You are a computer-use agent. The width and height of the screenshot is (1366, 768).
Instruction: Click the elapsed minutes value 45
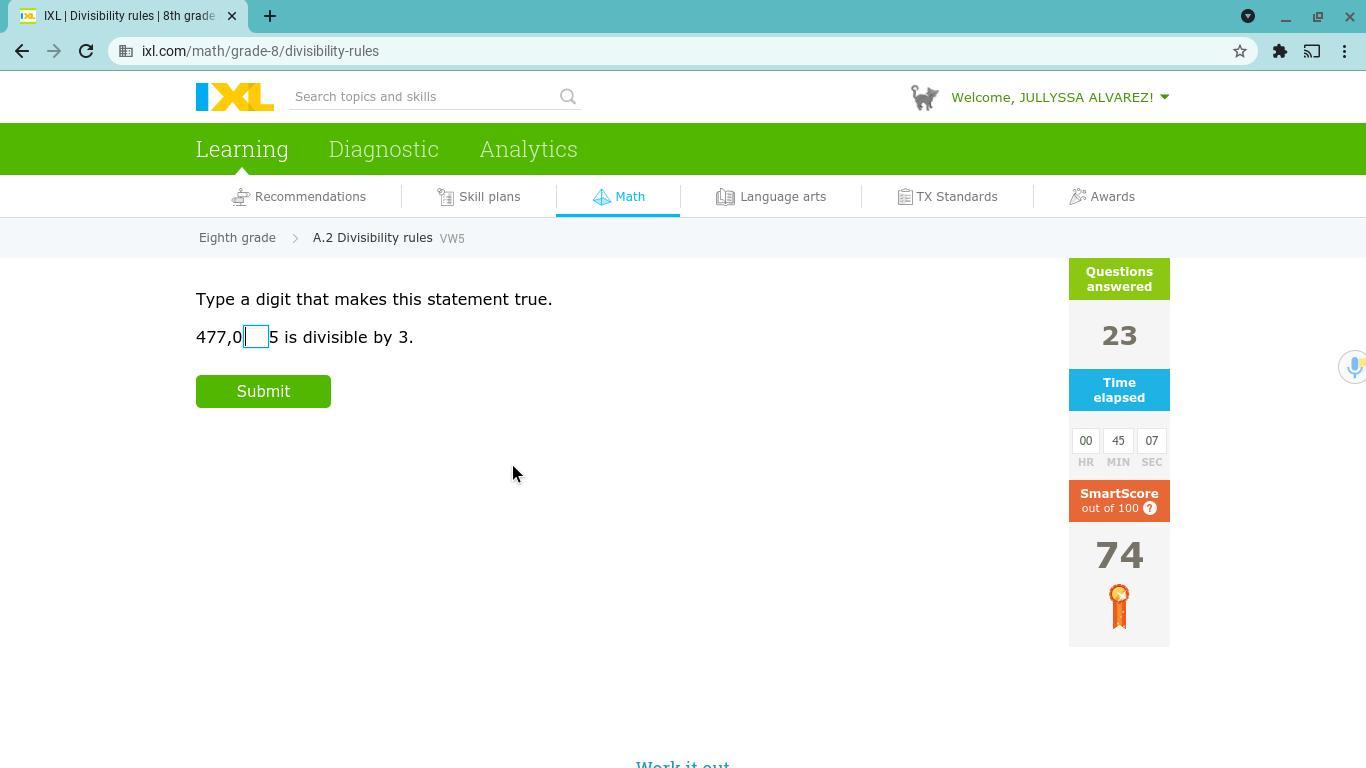(1118, 441)
